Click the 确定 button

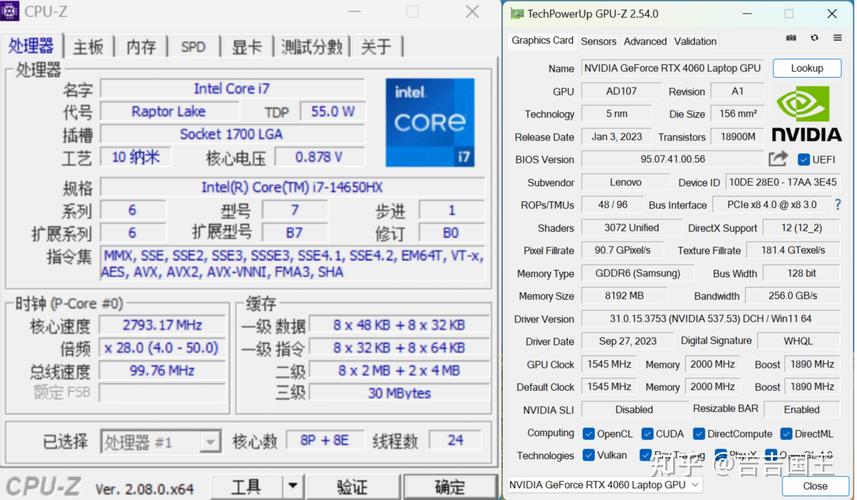(449, 486)
